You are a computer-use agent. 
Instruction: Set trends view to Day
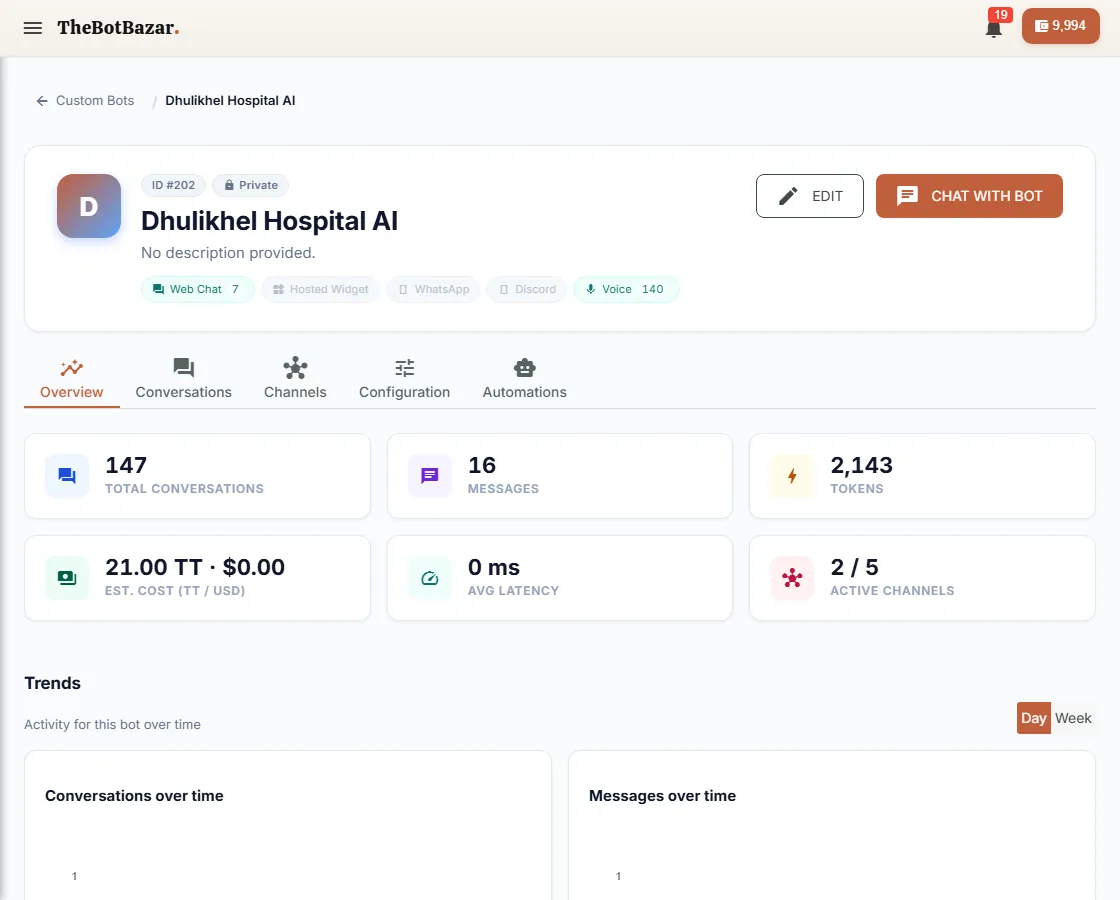1034,718
